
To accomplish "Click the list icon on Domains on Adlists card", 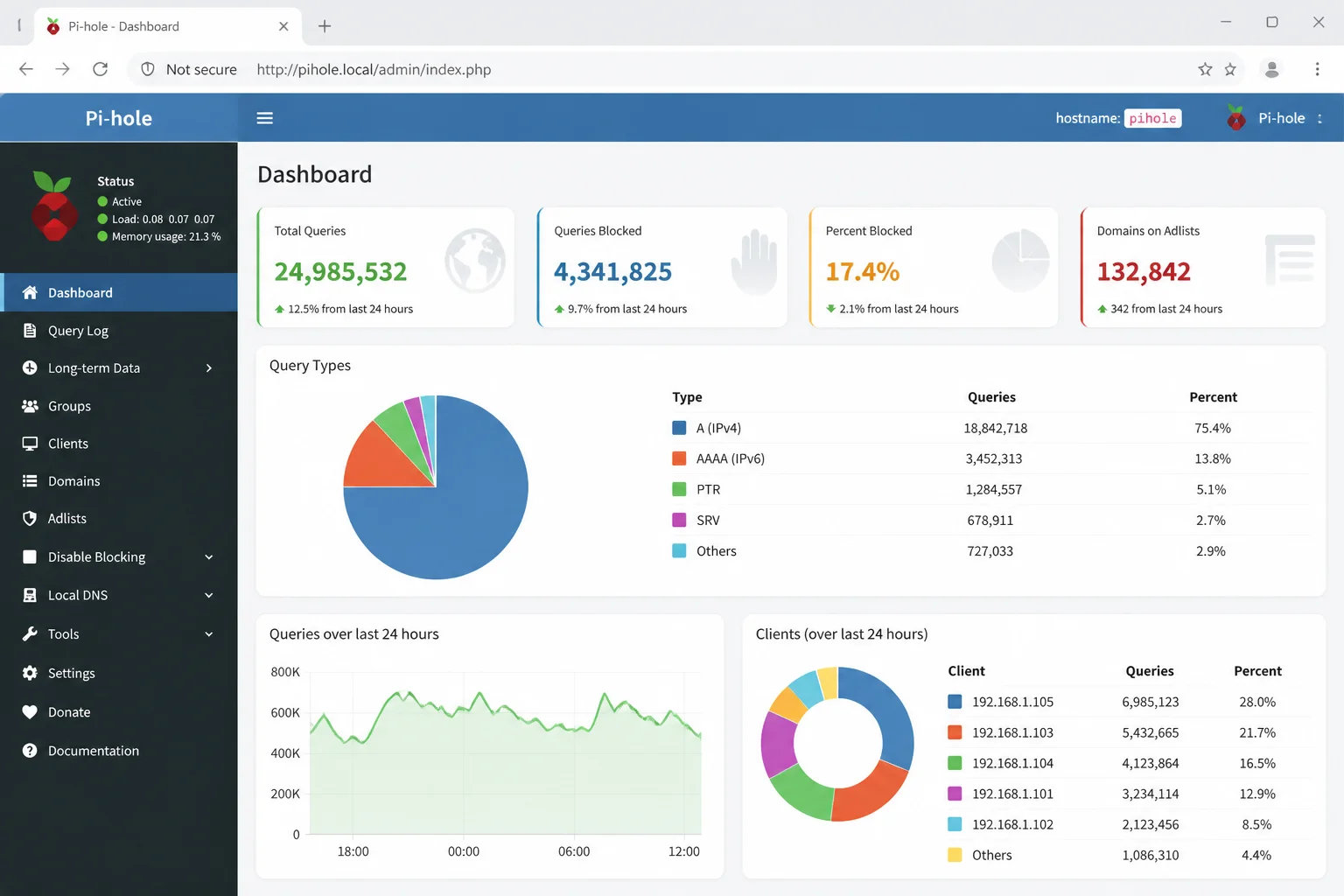I will [x=1290, y=260].
